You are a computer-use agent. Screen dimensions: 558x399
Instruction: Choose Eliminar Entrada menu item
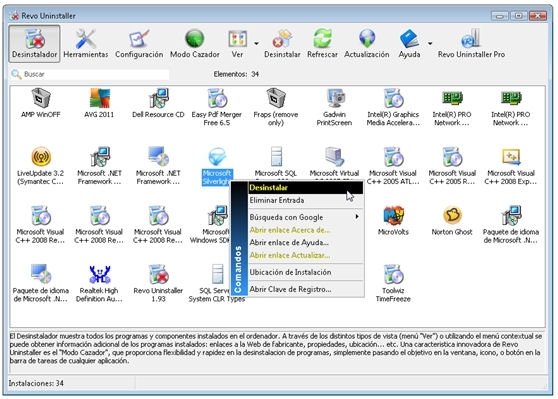coord(306,200)
